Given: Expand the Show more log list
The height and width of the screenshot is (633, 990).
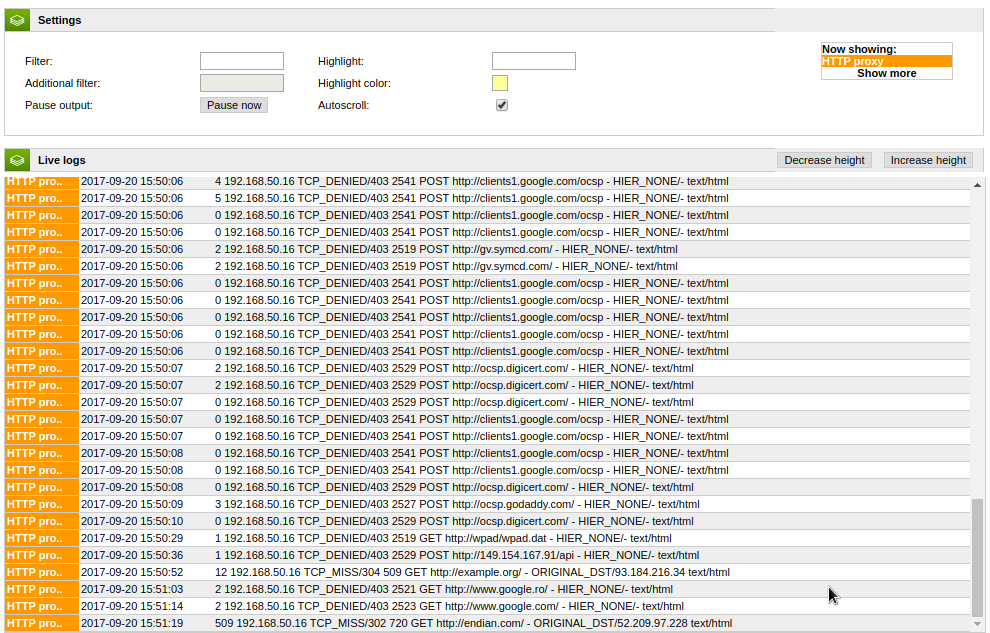Looking at the screenshot, I should point(886,74).
